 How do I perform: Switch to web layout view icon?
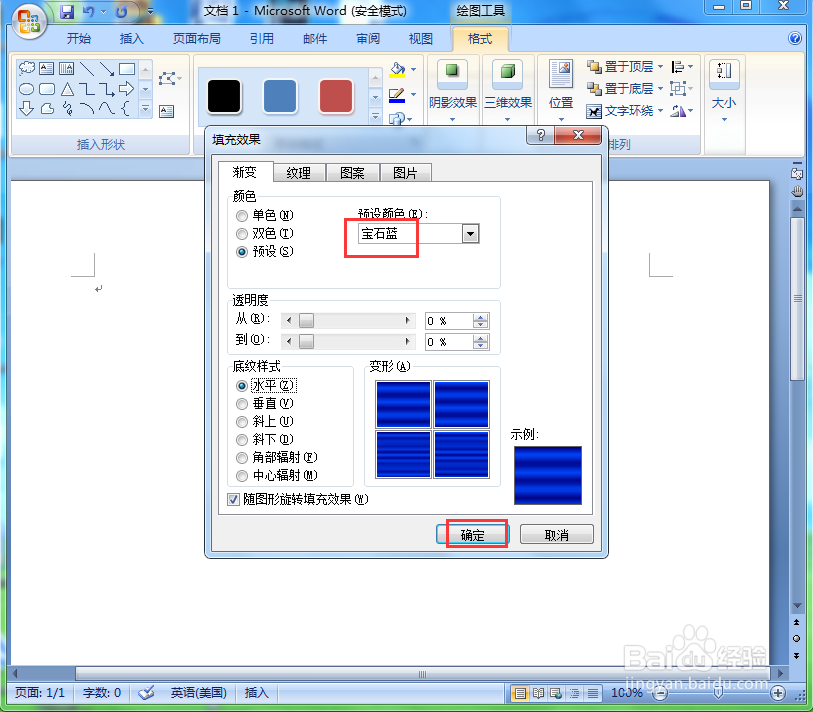tap(556, 693)
